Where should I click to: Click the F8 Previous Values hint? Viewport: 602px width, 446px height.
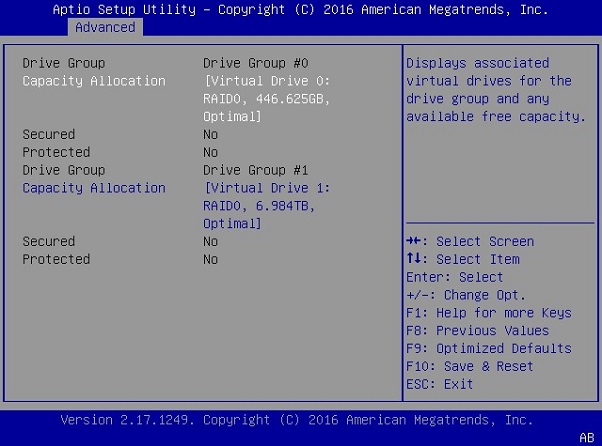coord(478,331)
